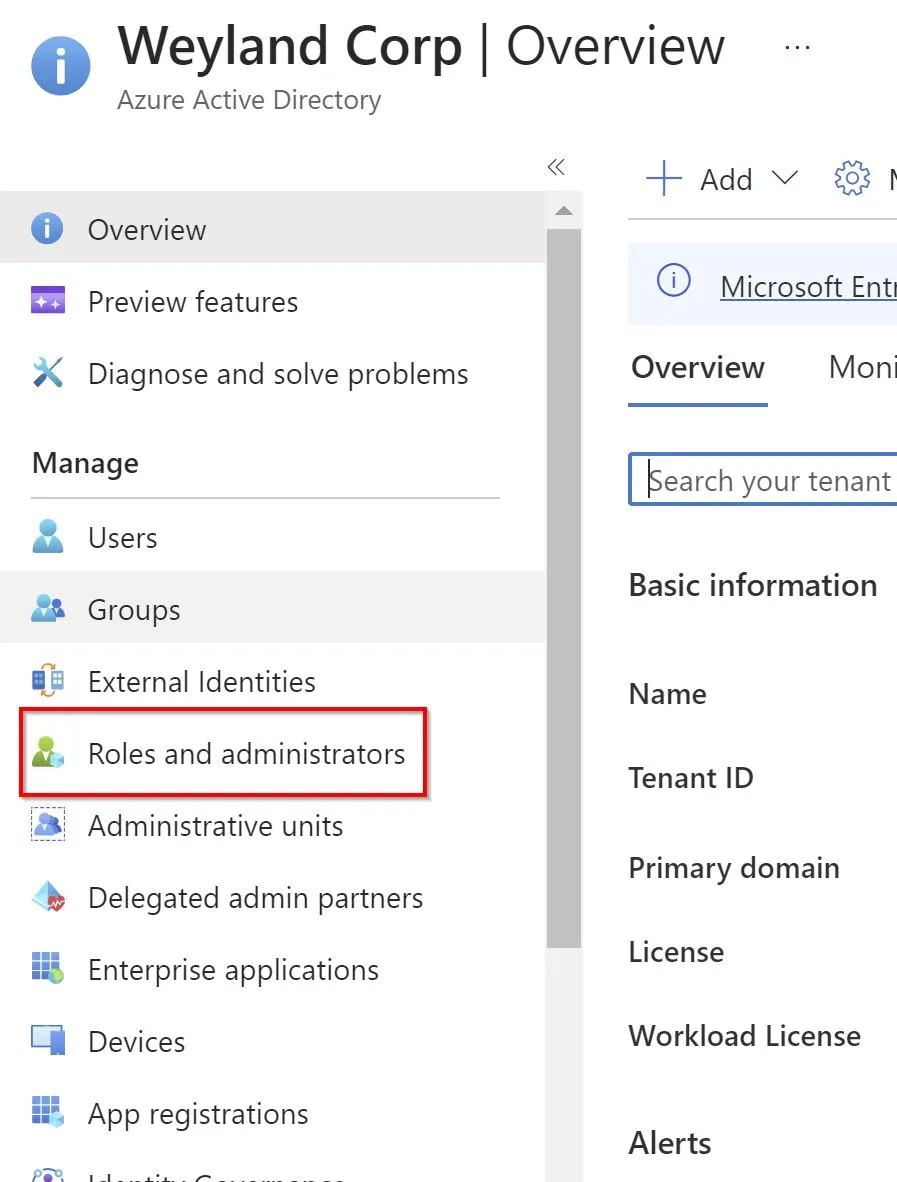Click the Primary domain label
Image resolution: width=897 pixels, height=1182 pixels.
point(733,868)
